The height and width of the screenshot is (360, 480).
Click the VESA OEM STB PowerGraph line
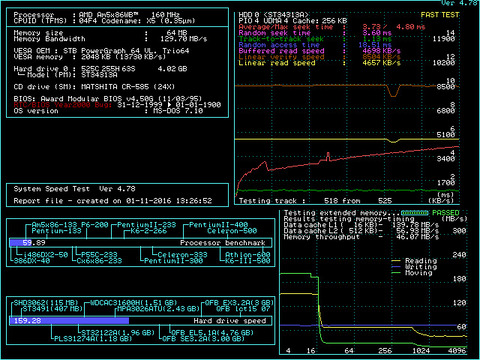101,51
